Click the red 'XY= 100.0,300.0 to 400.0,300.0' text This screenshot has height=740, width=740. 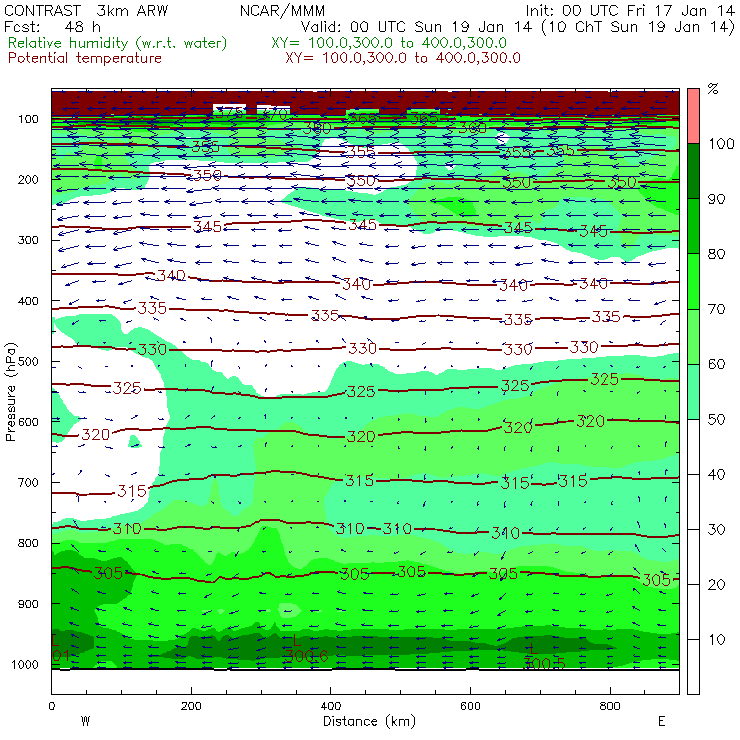tap(403, 58)
